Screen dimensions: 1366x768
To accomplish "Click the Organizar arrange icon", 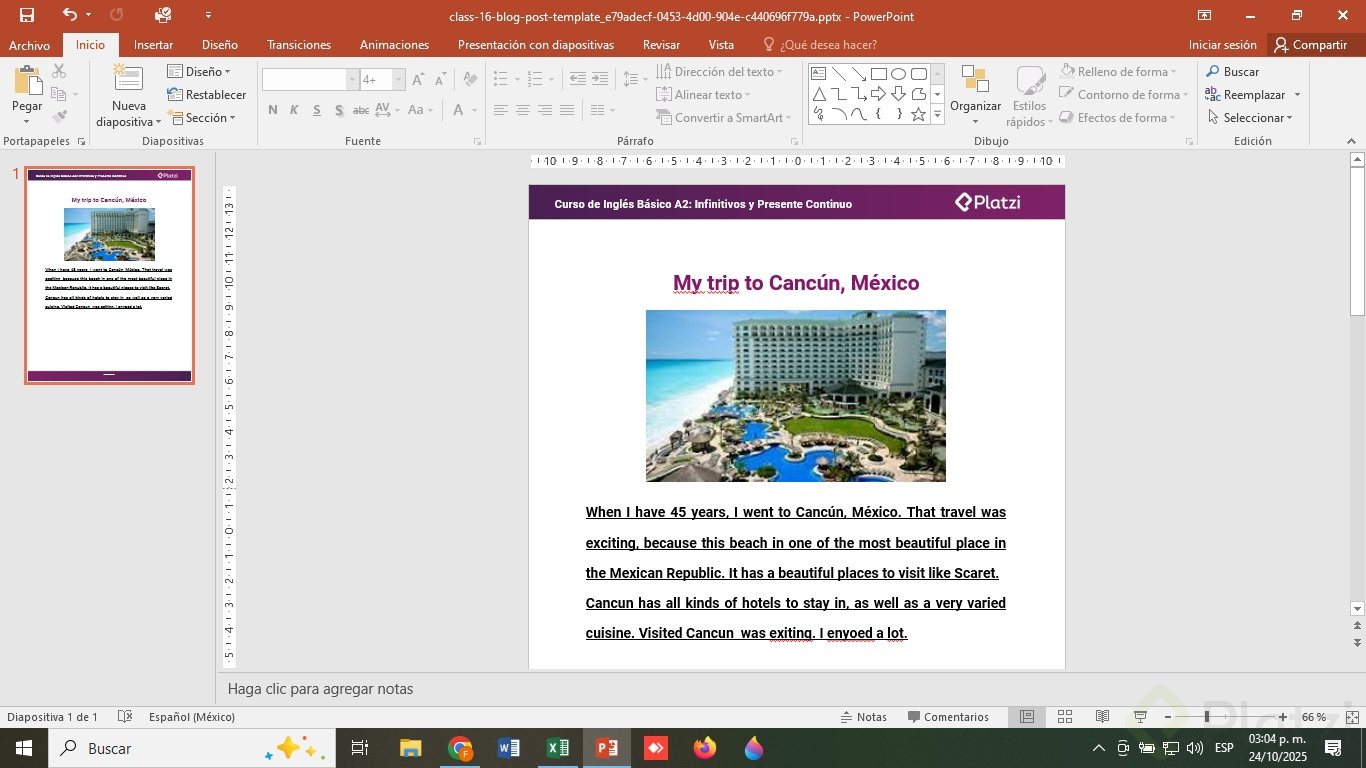I will [974, 80].
